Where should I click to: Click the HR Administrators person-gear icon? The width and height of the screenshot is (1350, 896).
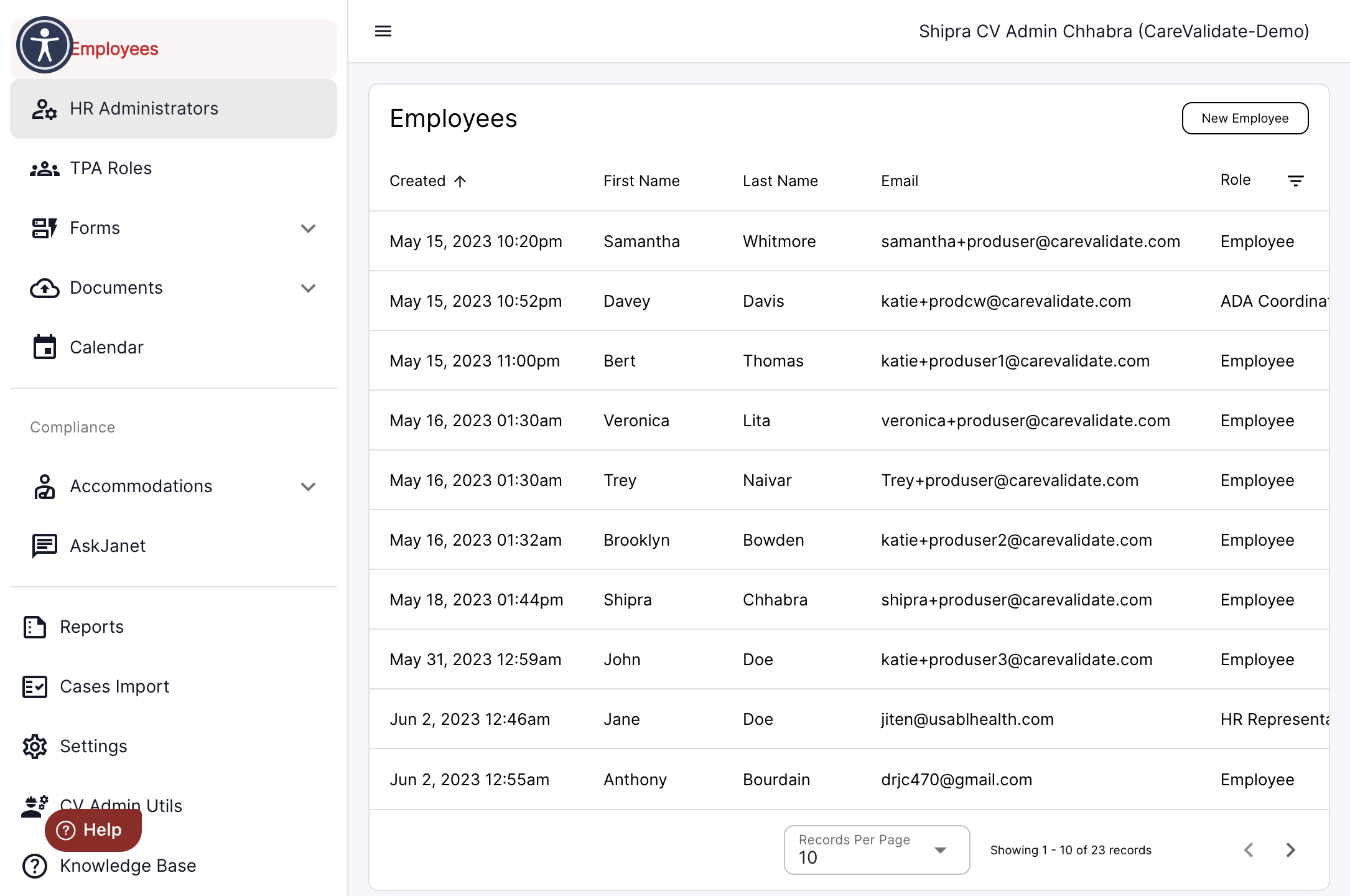click(44, 109)
